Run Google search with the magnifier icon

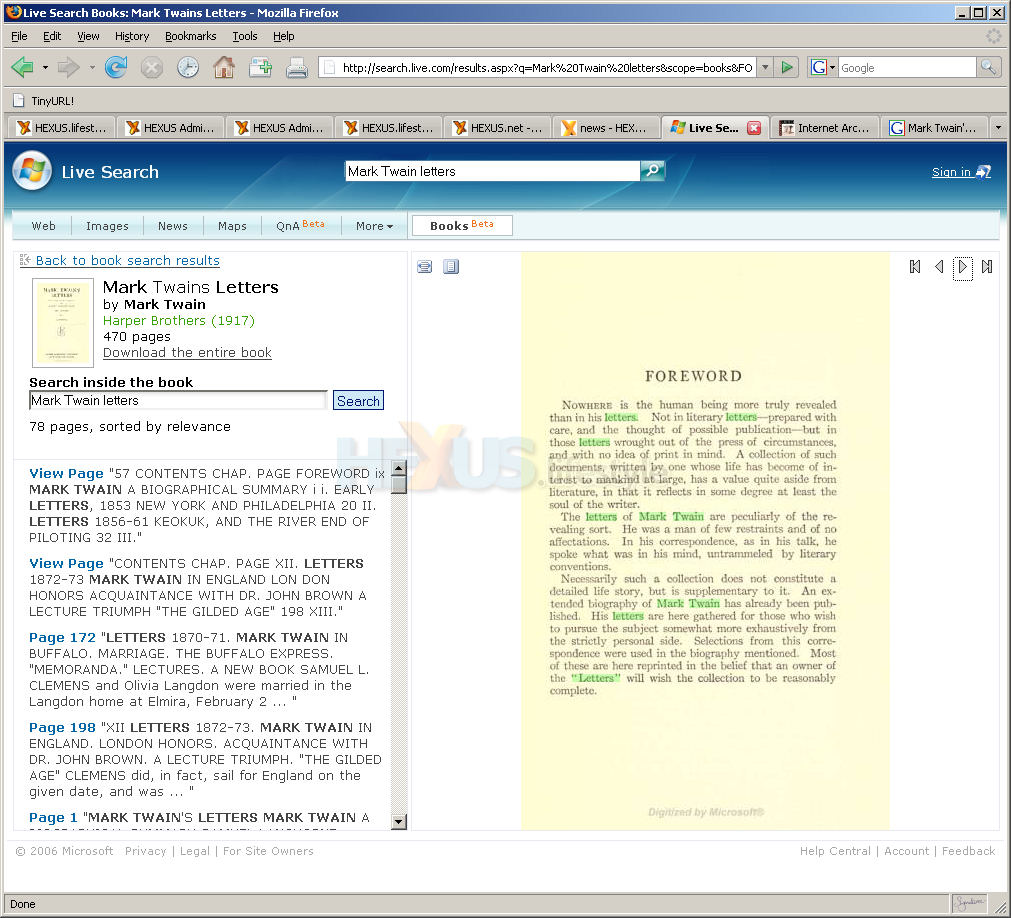(988, 67)
